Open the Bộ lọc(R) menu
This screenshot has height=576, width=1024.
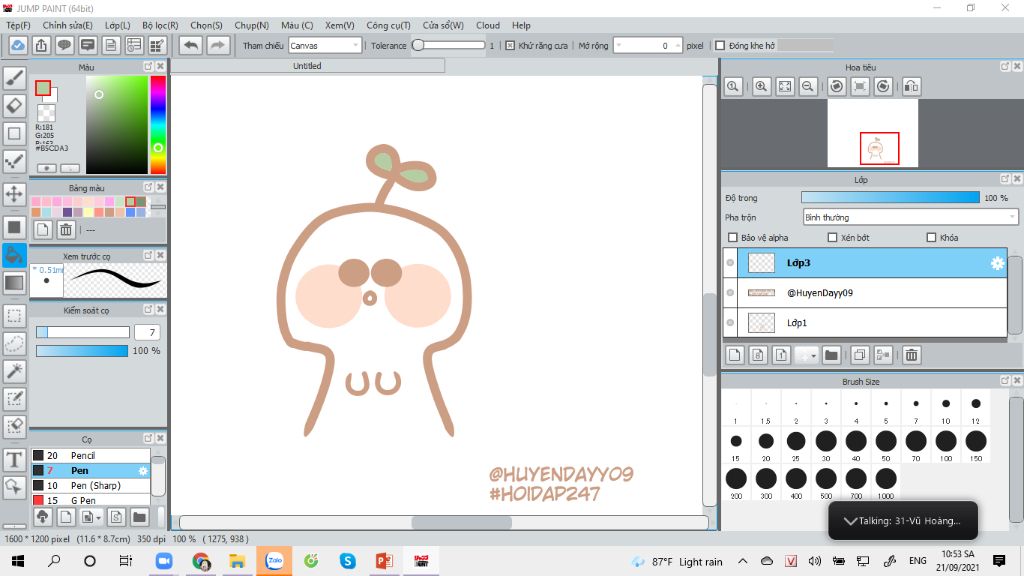[x=161, y=25]
